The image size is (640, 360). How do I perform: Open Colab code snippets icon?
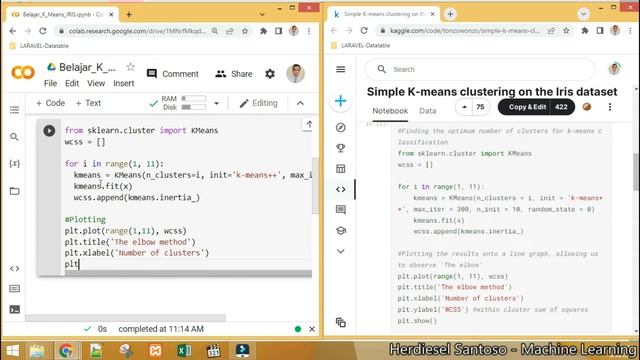coord(14,269)
